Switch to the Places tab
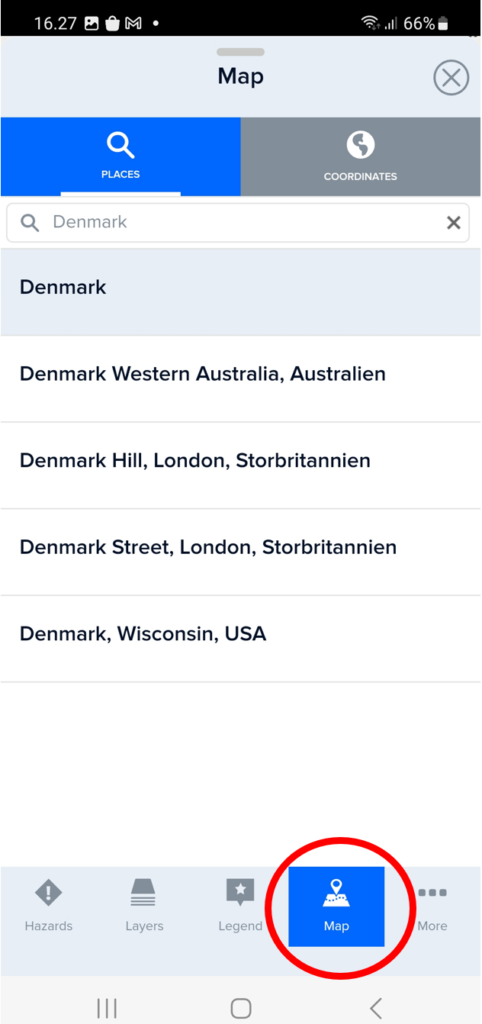The width and height of the screenshot is (482, 1024). [121, 157]
